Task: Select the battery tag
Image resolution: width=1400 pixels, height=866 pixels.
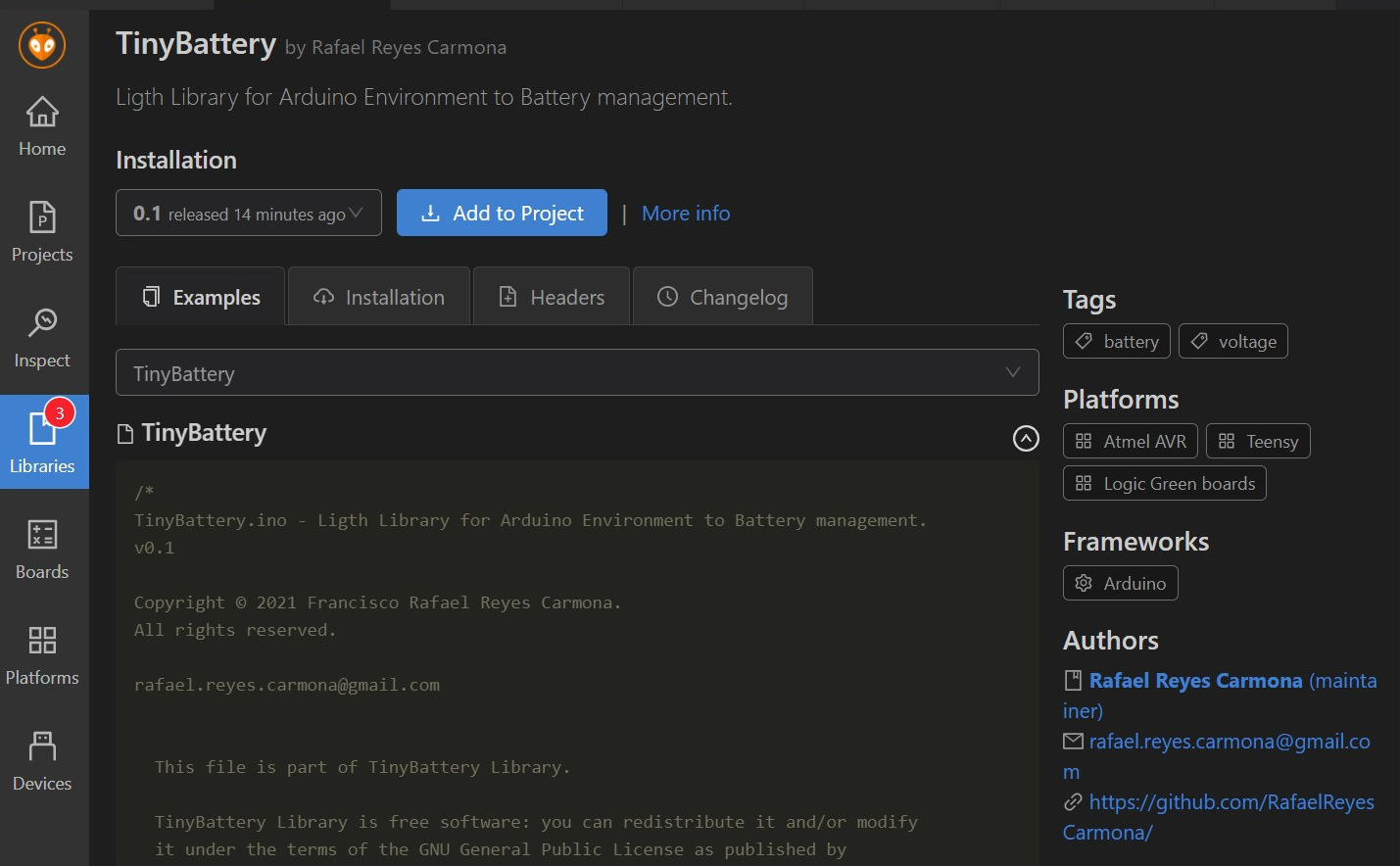Action: [1117, 341]
